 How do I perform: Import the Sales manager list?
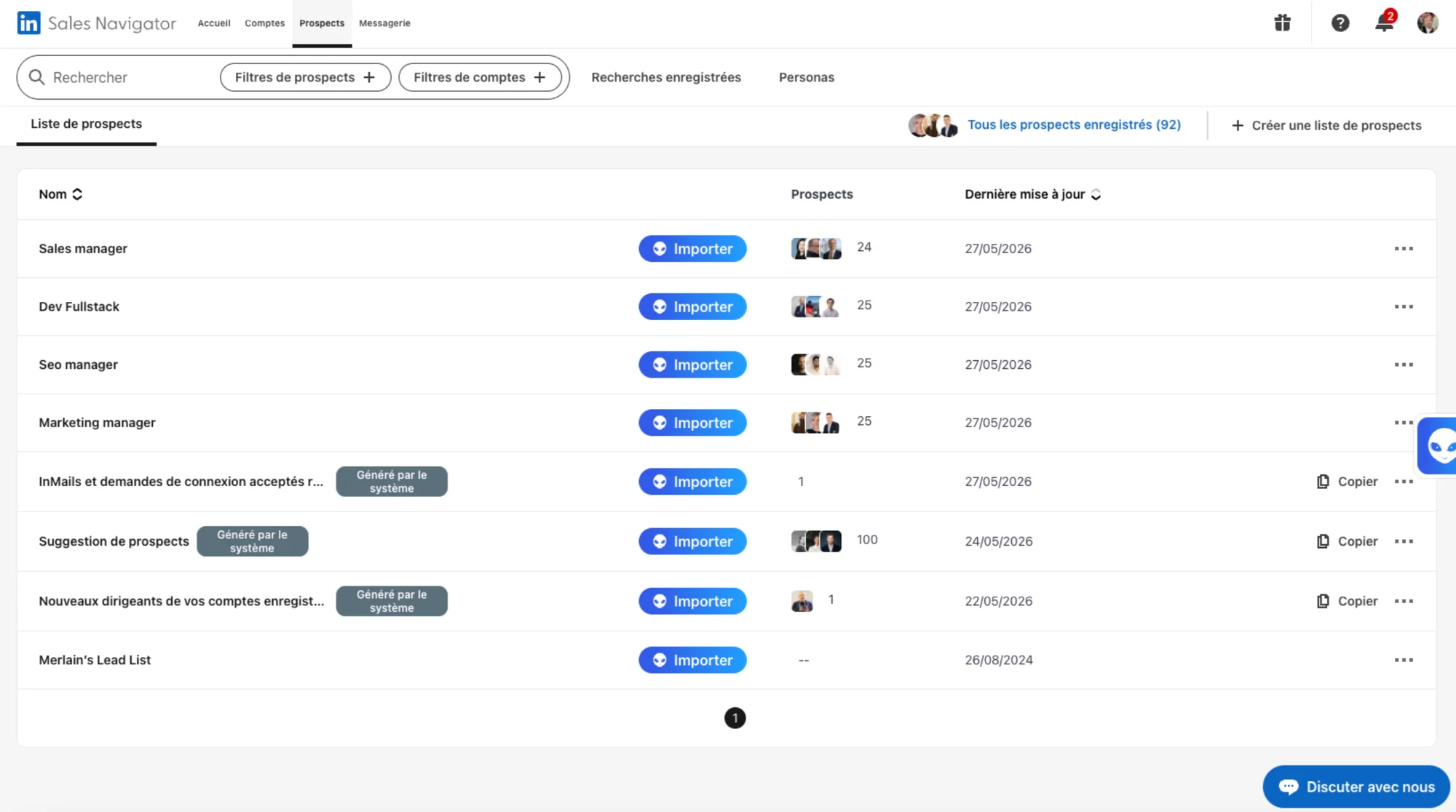coord(692,249)
